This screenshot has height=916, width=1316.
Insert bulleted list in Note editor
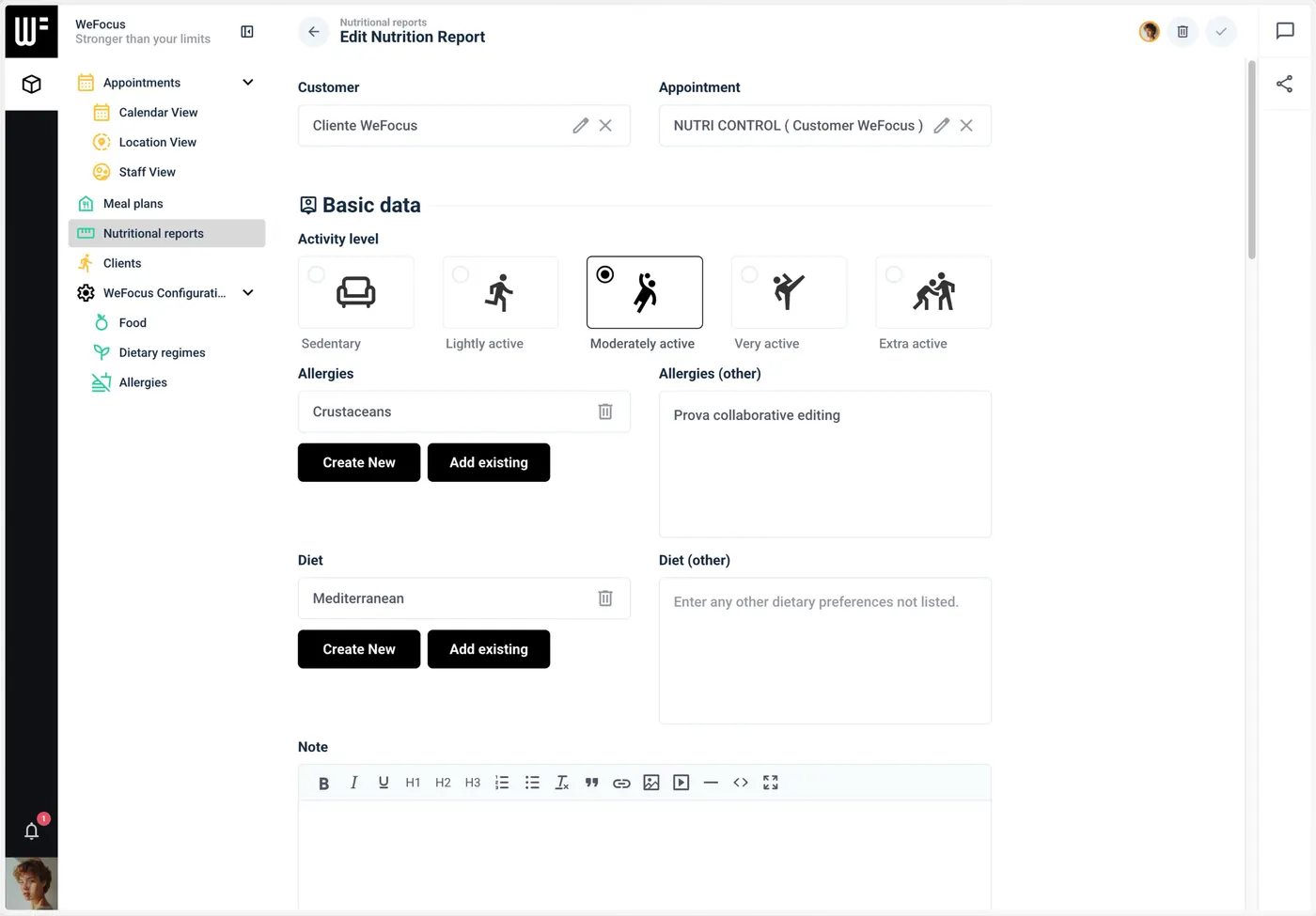pos(532,784)
